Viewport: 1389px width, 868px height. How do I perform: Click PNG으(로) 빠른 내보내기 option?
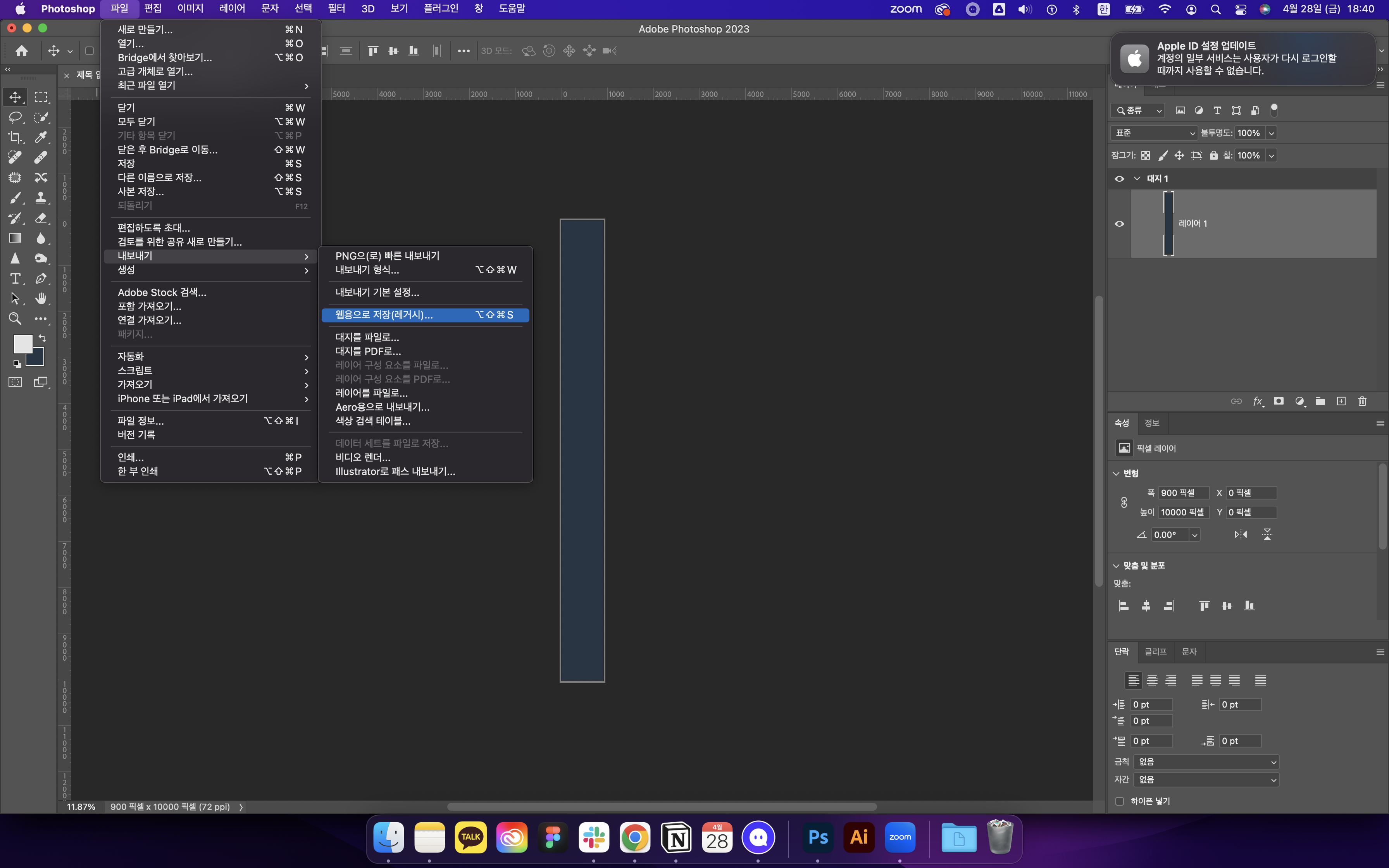(388, 256)
